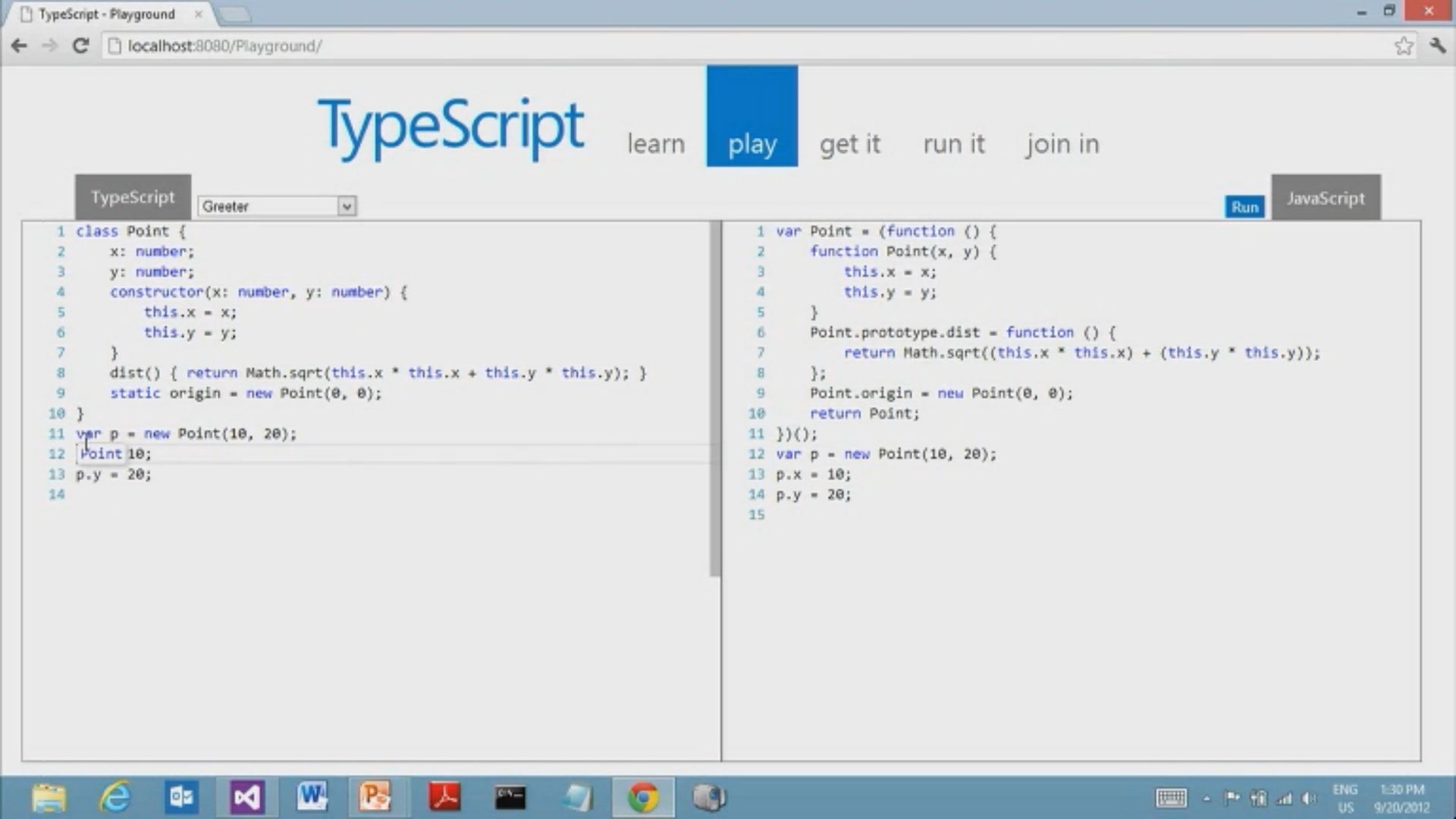This screenshot has width=1456, height=819.
Task: Open Adobe Reader from taskbar
Action: [x=445, y=797]
